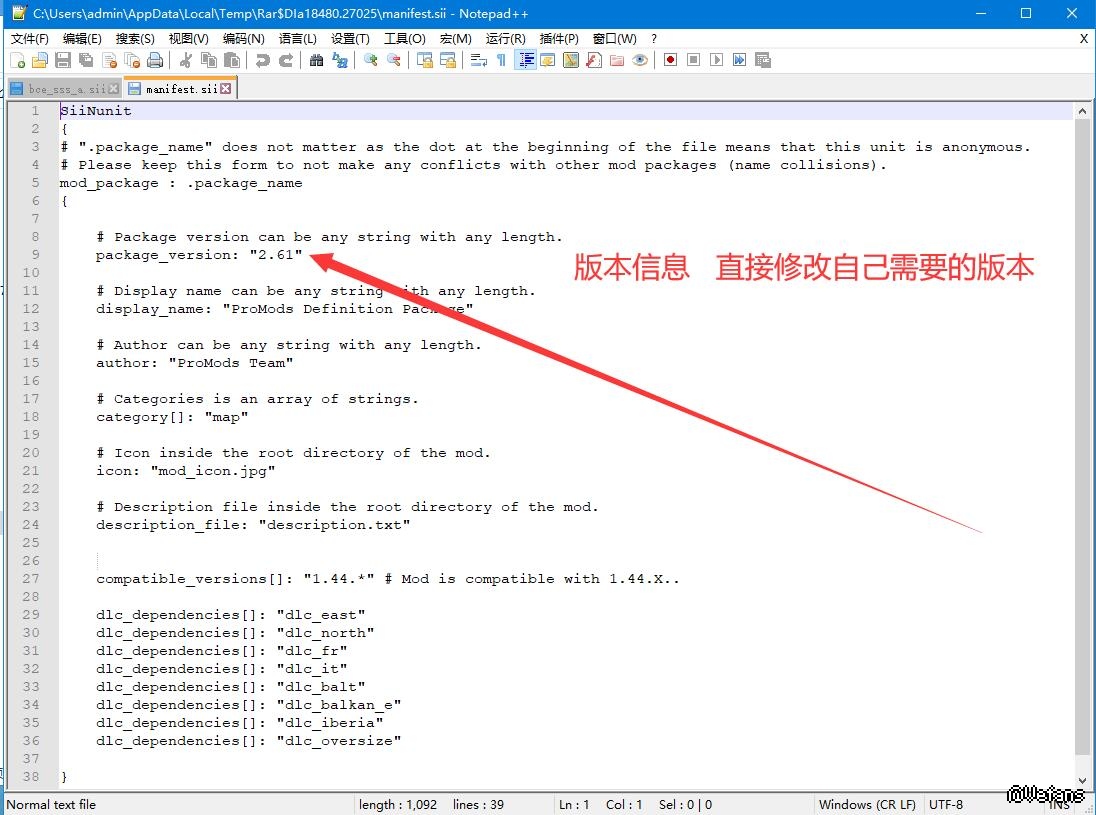Click the icon "mod_icon.jpg" line
This screenshot has height=815, width=1096.
185,470
